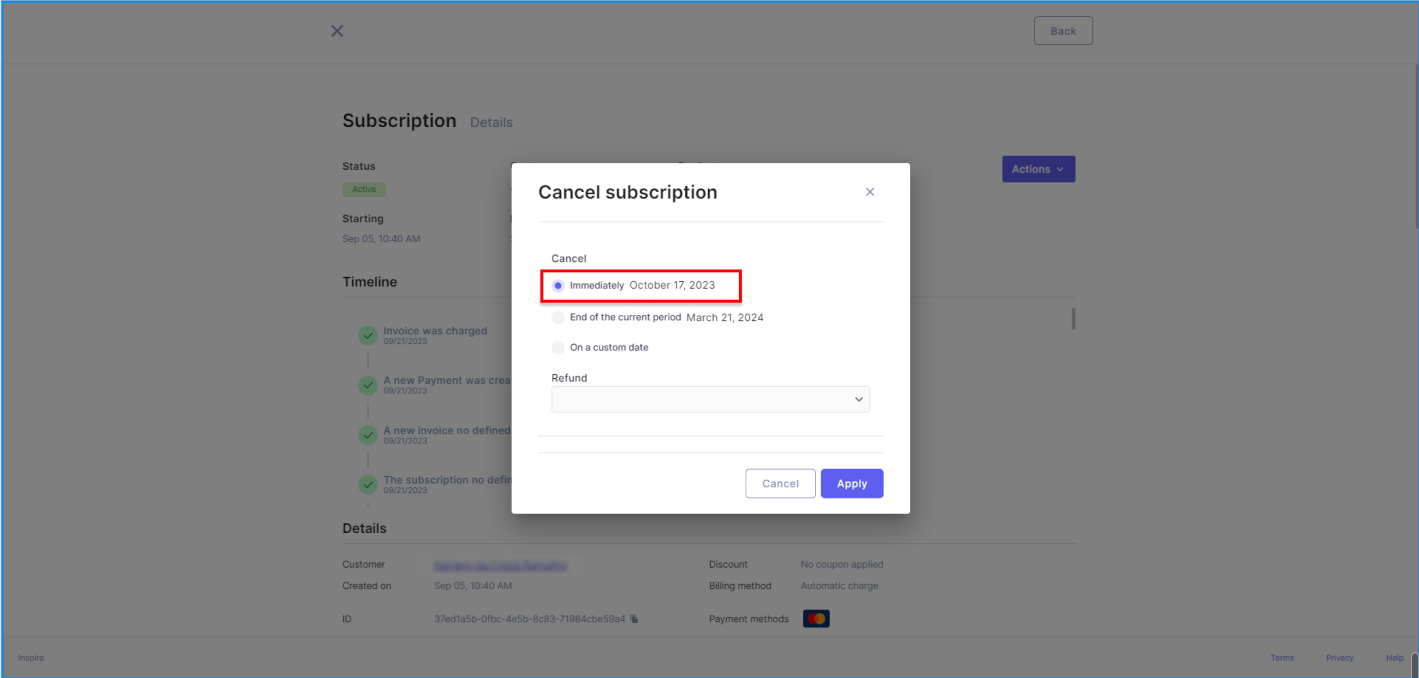
Task: Click the Mastercard payment method icon
Action: (x=816, y=619)
